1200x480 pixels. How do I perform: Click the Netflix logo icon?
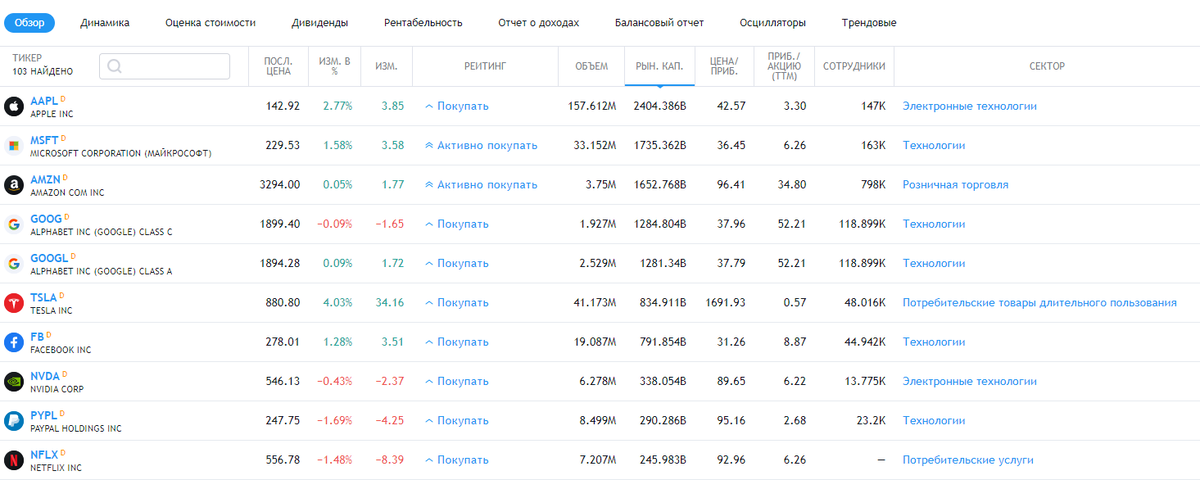click(14, 461)
